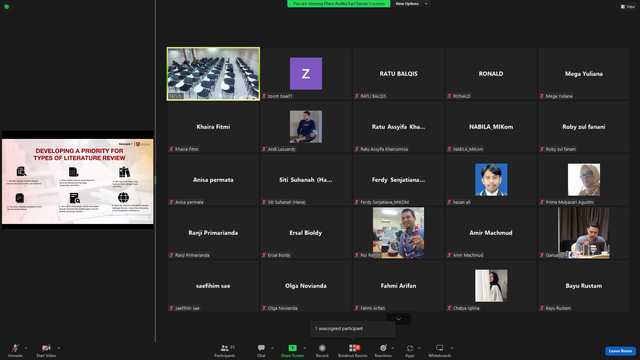Click the screen sharing notification banner
Screen dimensions: 640x360
click(339, 4)
